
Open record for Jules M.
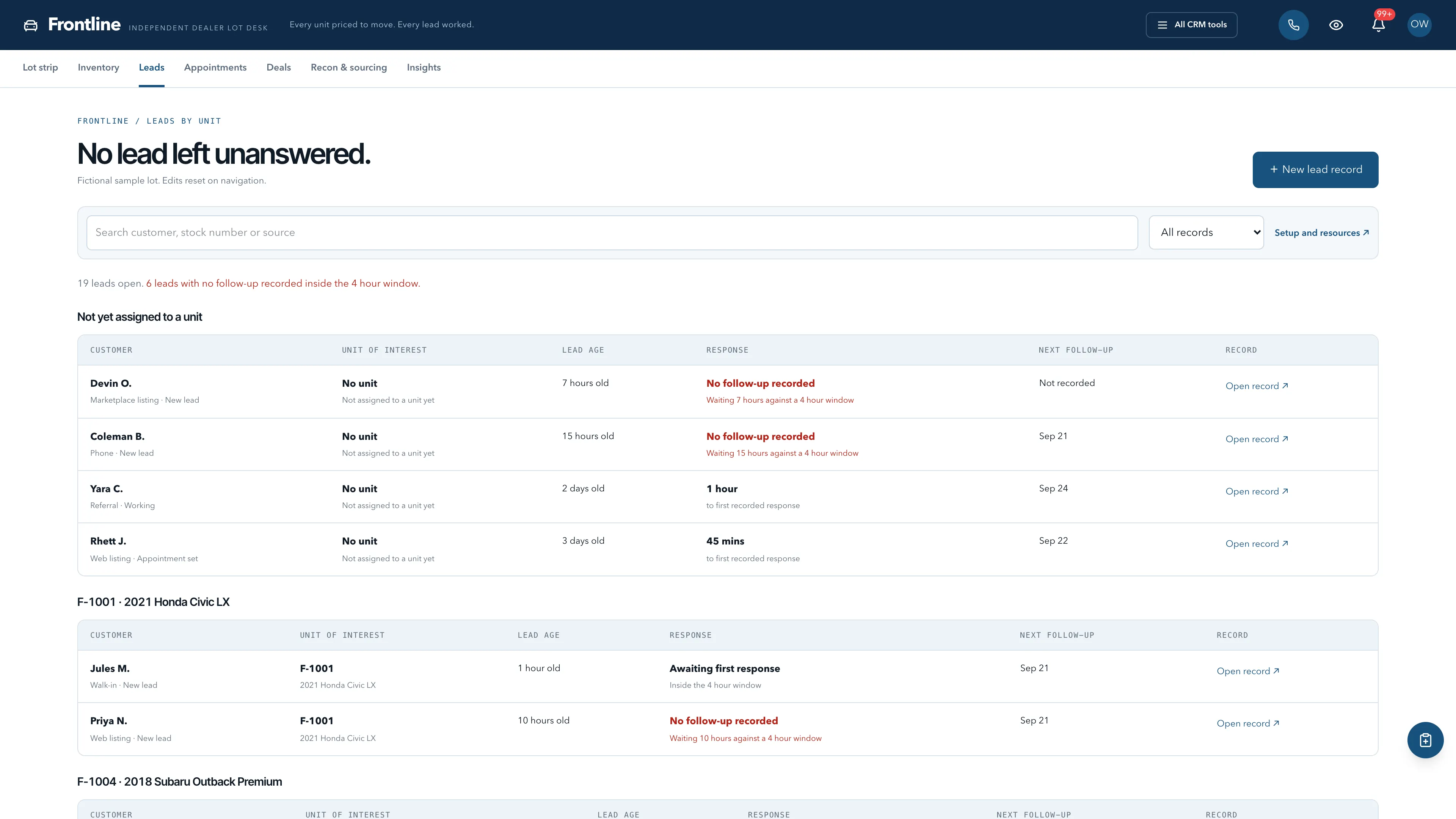pos(1248,672)
